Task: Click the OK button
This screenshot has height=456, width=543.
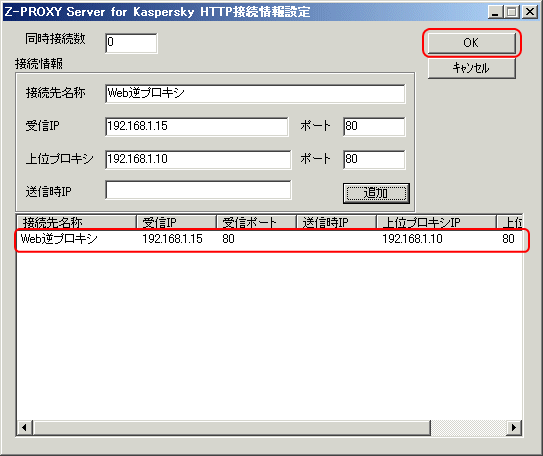Action: click(x=472, y=43)
